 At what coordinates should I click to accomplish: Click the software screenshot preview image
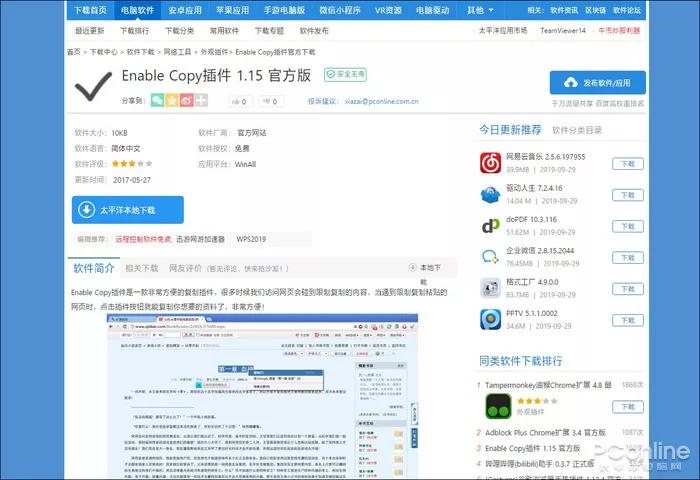click(x=262, y=397)
